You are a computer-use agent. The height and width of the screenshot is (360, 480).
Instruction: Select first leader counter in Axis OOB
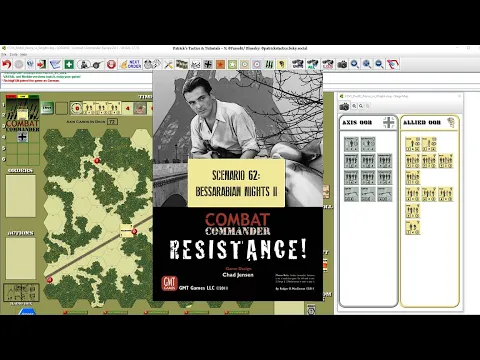coord(351,144)
